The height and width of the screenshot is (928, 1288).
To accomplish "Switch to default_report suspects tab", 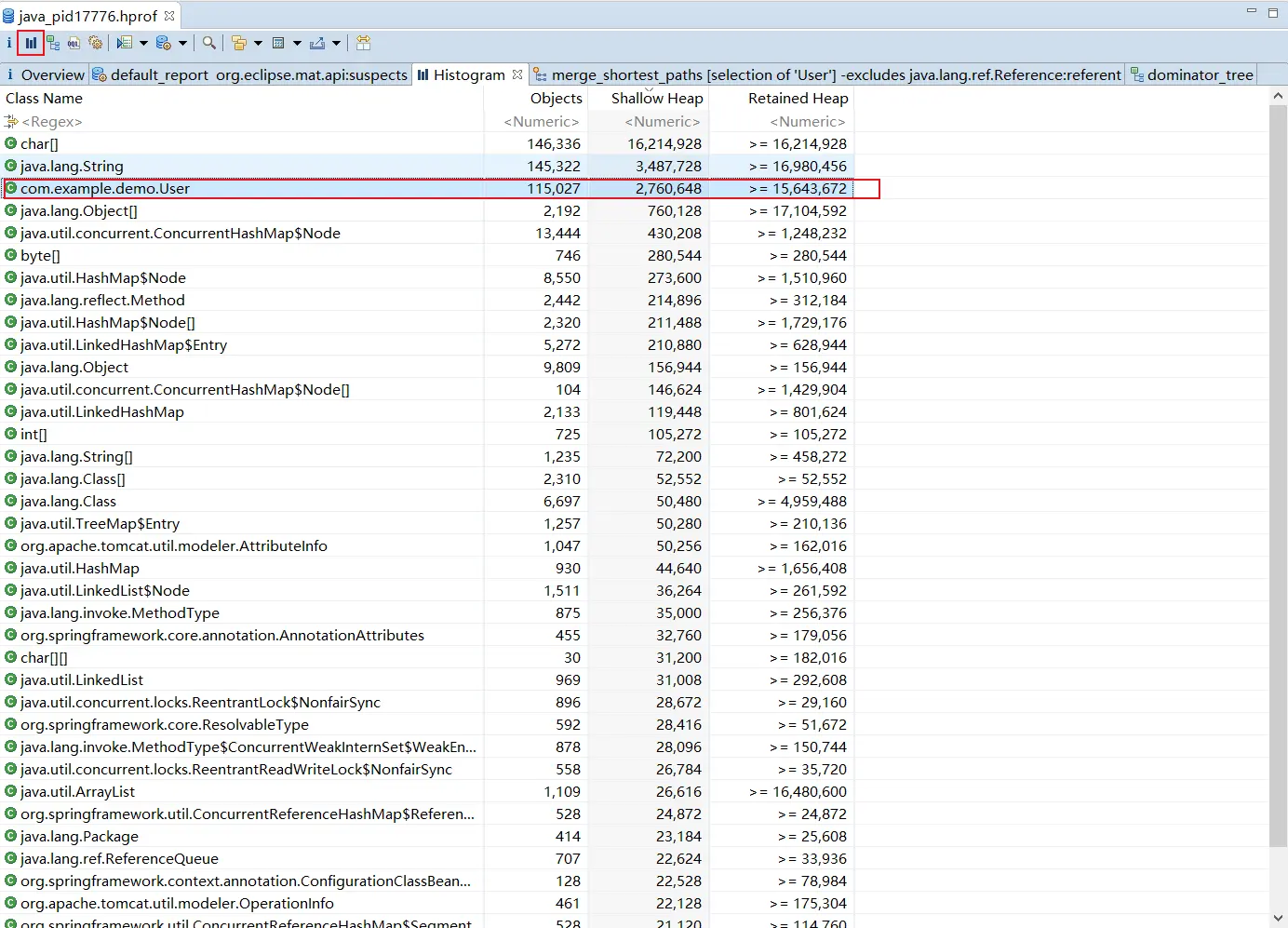I will 250,75.
